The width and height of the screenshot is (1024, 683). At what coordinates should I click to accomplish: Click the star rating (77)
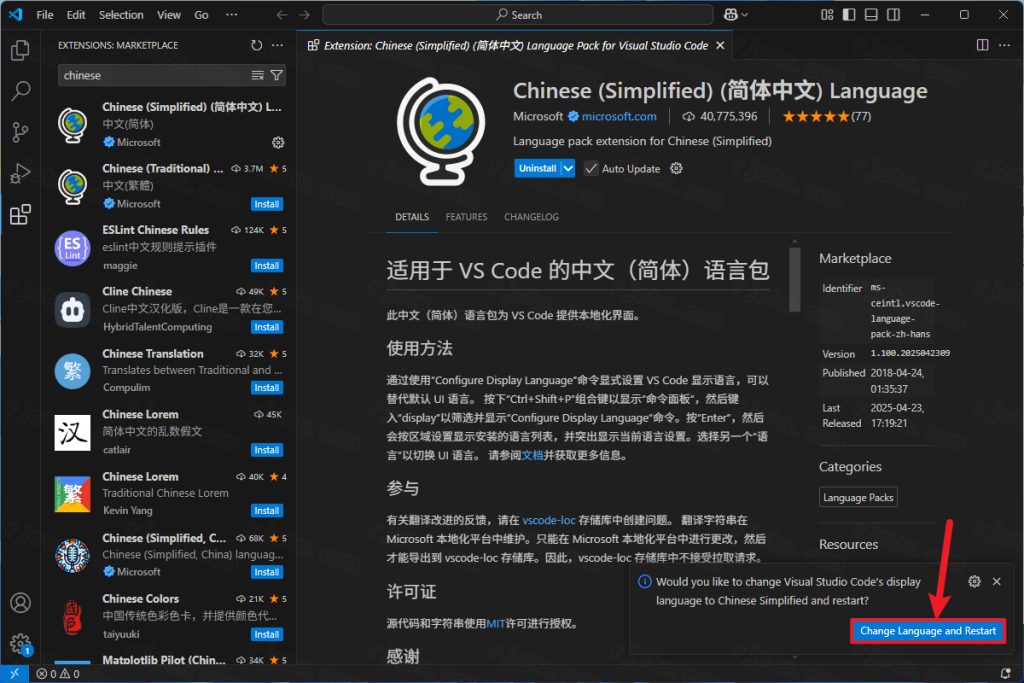pyautogui.click(x=827, y=116)
